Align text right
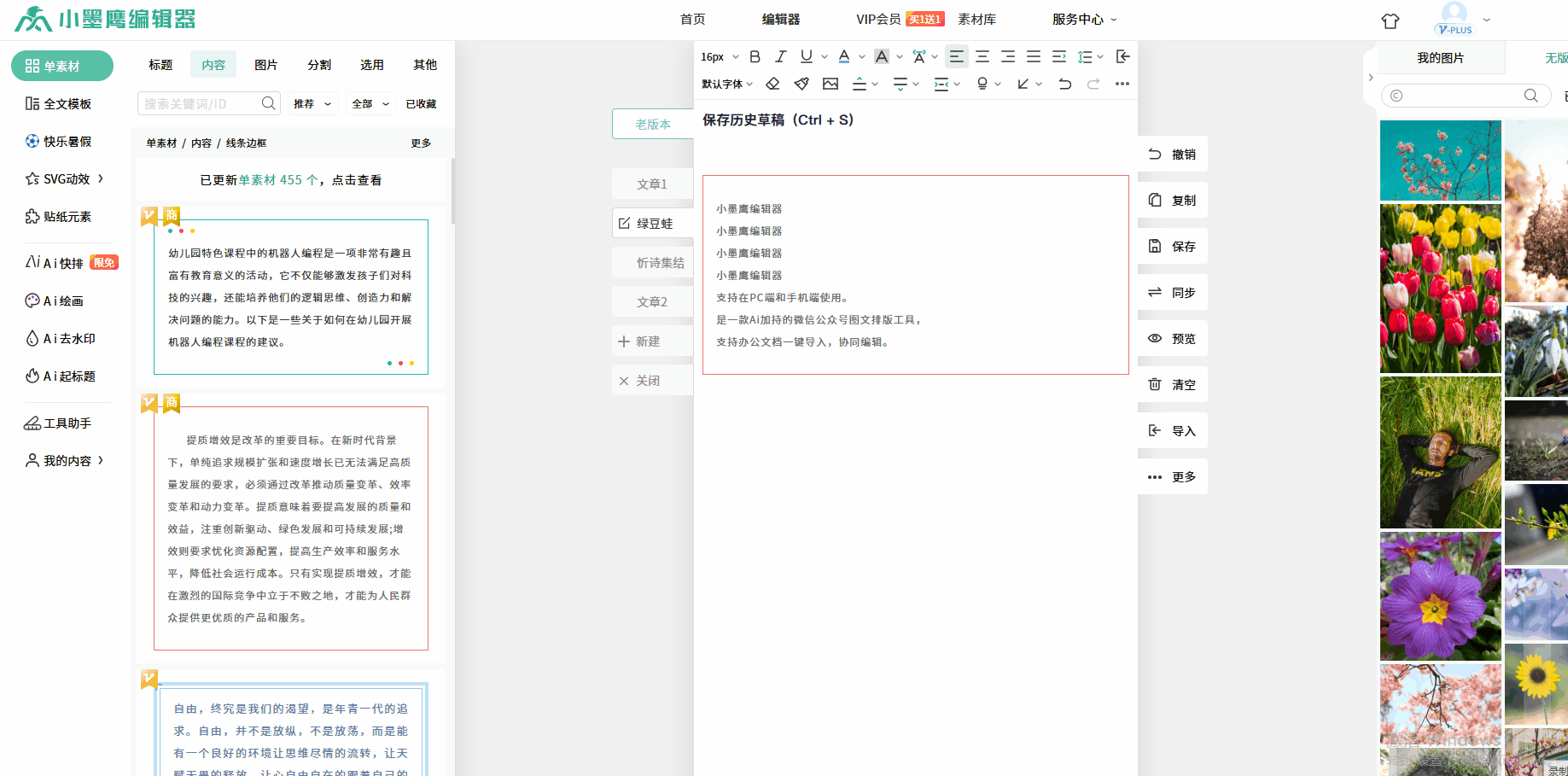 1008,56
